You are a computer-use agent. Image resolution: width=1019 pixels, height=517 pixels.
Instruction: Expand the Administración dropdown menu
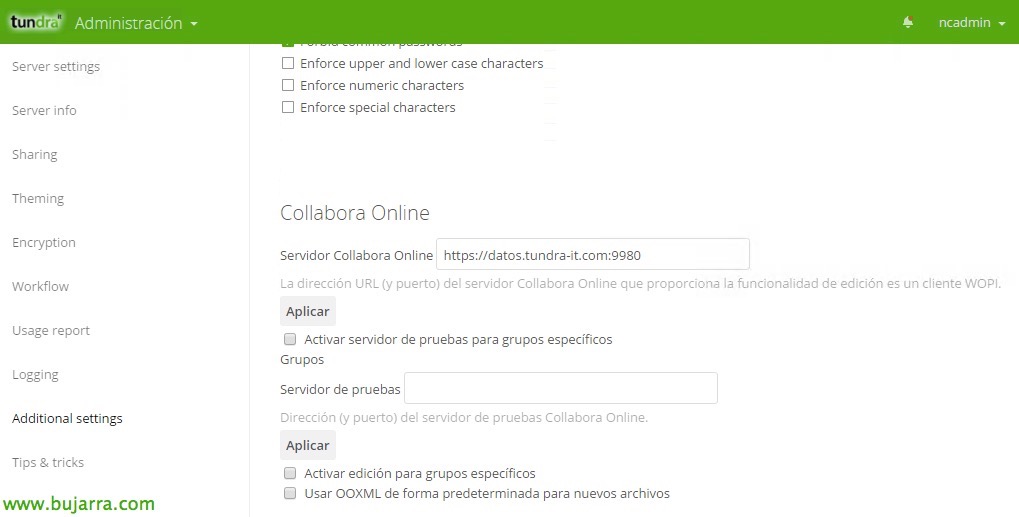[136, 23]
